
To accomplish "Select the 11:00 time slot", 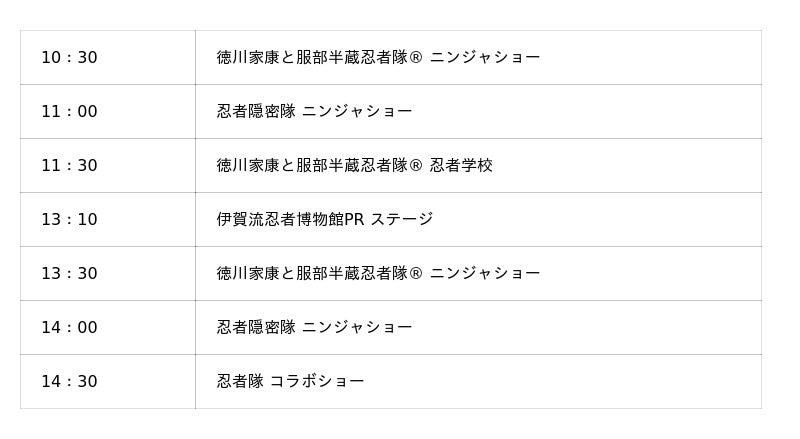I will coord(69,112).
